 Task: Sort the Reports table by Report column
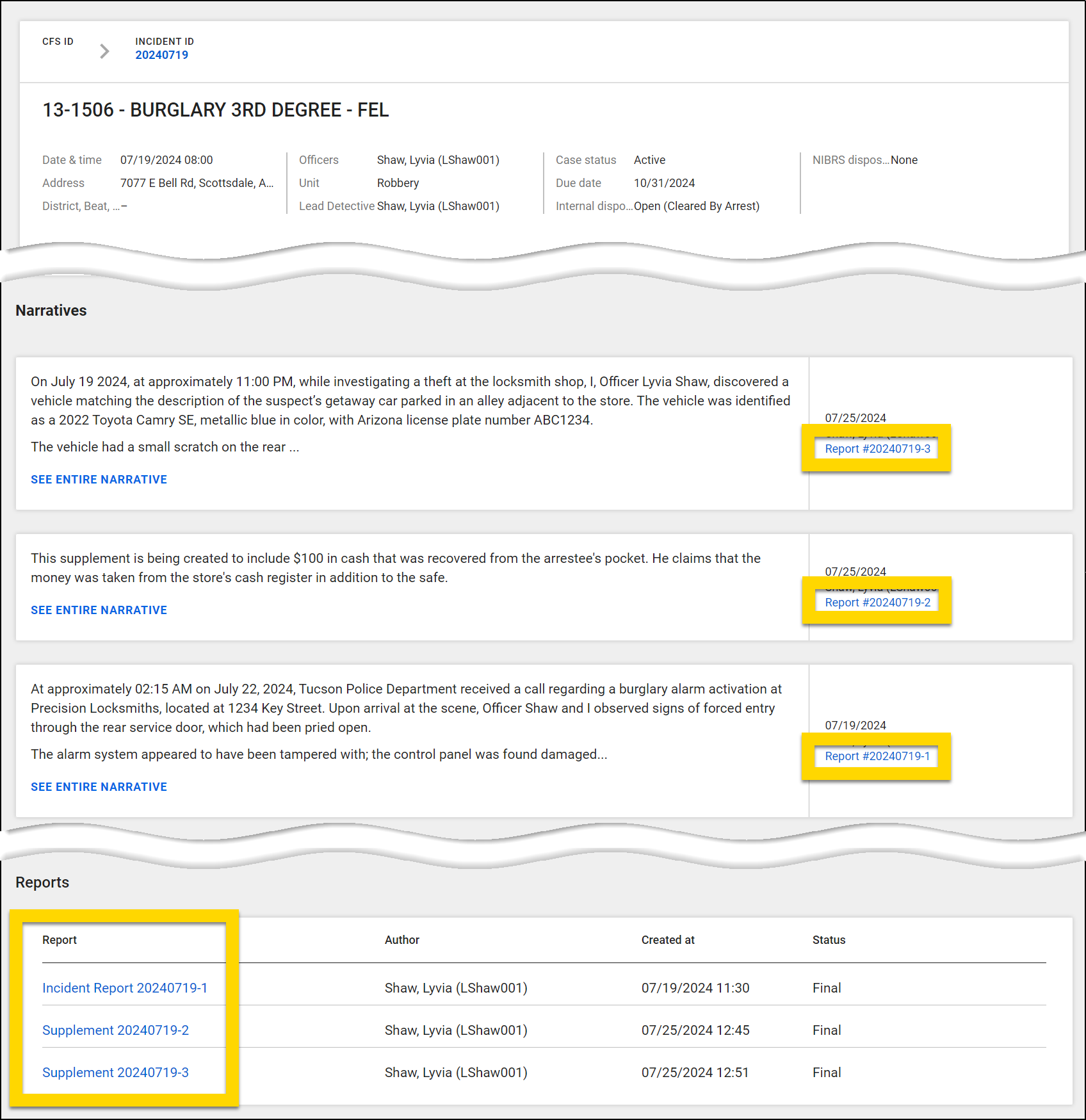[x=60, y=939]
